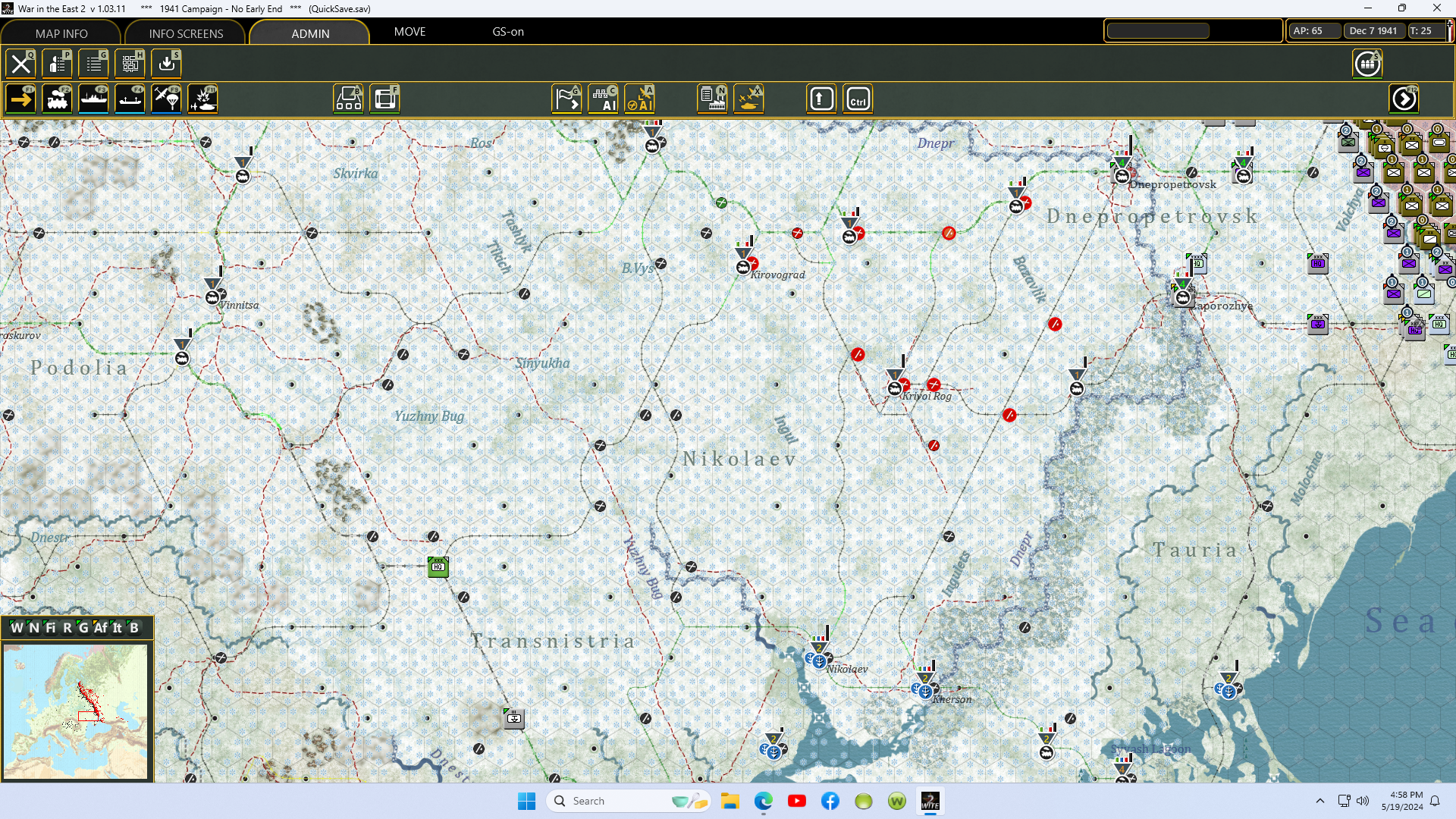The width and height of the screenshot is (1456, 819).
Task: Click the Kirovograd rail depot marker
Action: [743, 266]
